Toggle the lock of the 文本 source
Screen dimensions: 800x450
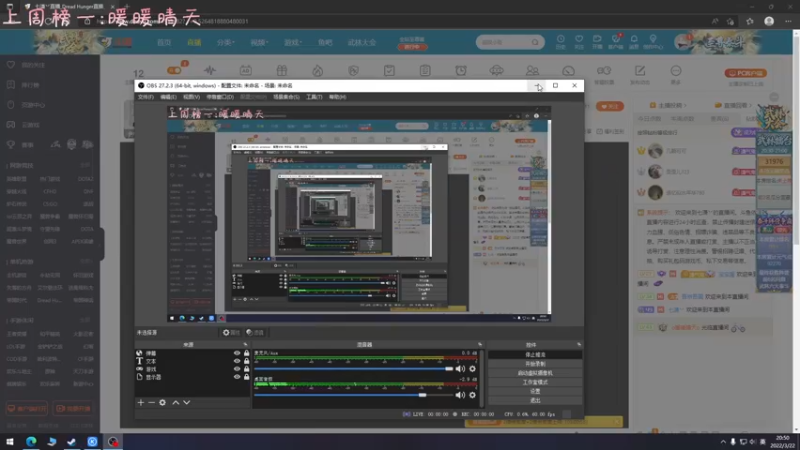click(246, 361)
